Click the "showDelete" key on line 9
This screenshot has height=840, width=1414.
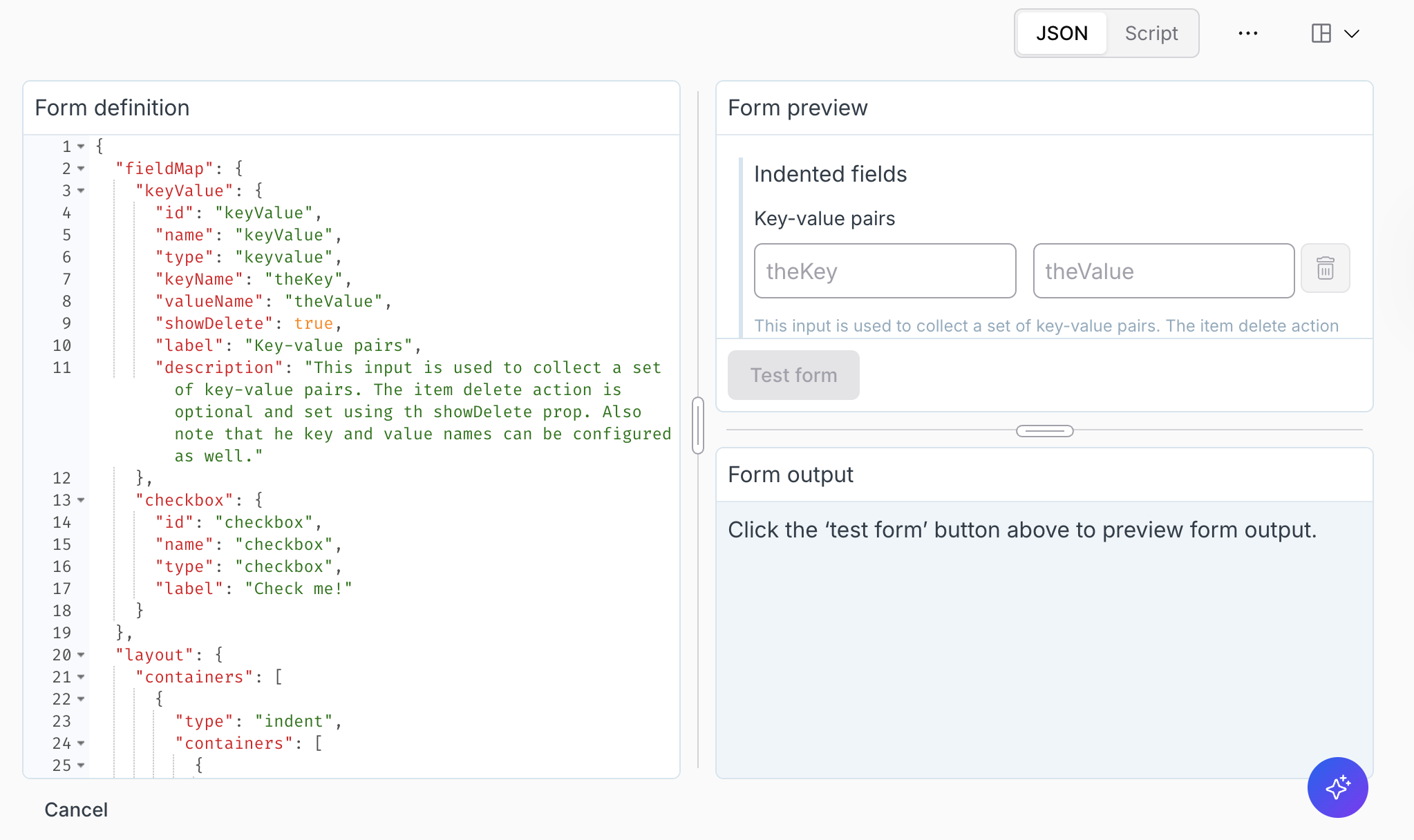(214, 323)
